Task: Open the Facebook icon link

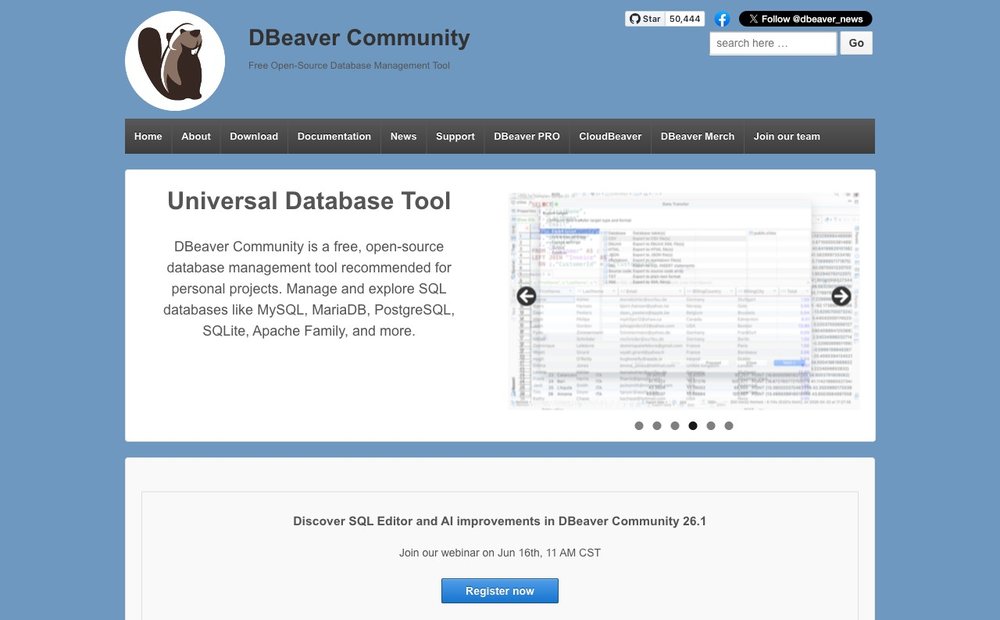Action: tap(722, 19)
